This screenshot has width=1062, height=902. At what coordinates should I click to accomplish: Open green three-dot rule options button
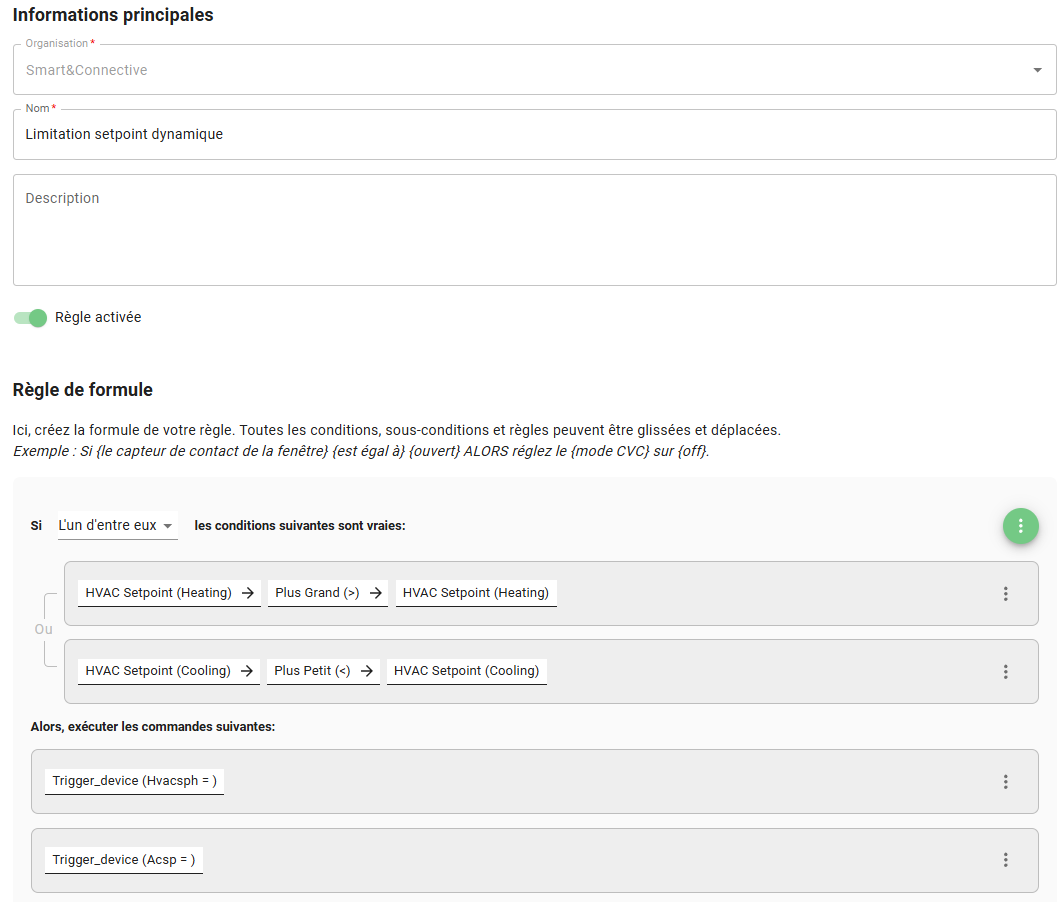(1020, 526)
